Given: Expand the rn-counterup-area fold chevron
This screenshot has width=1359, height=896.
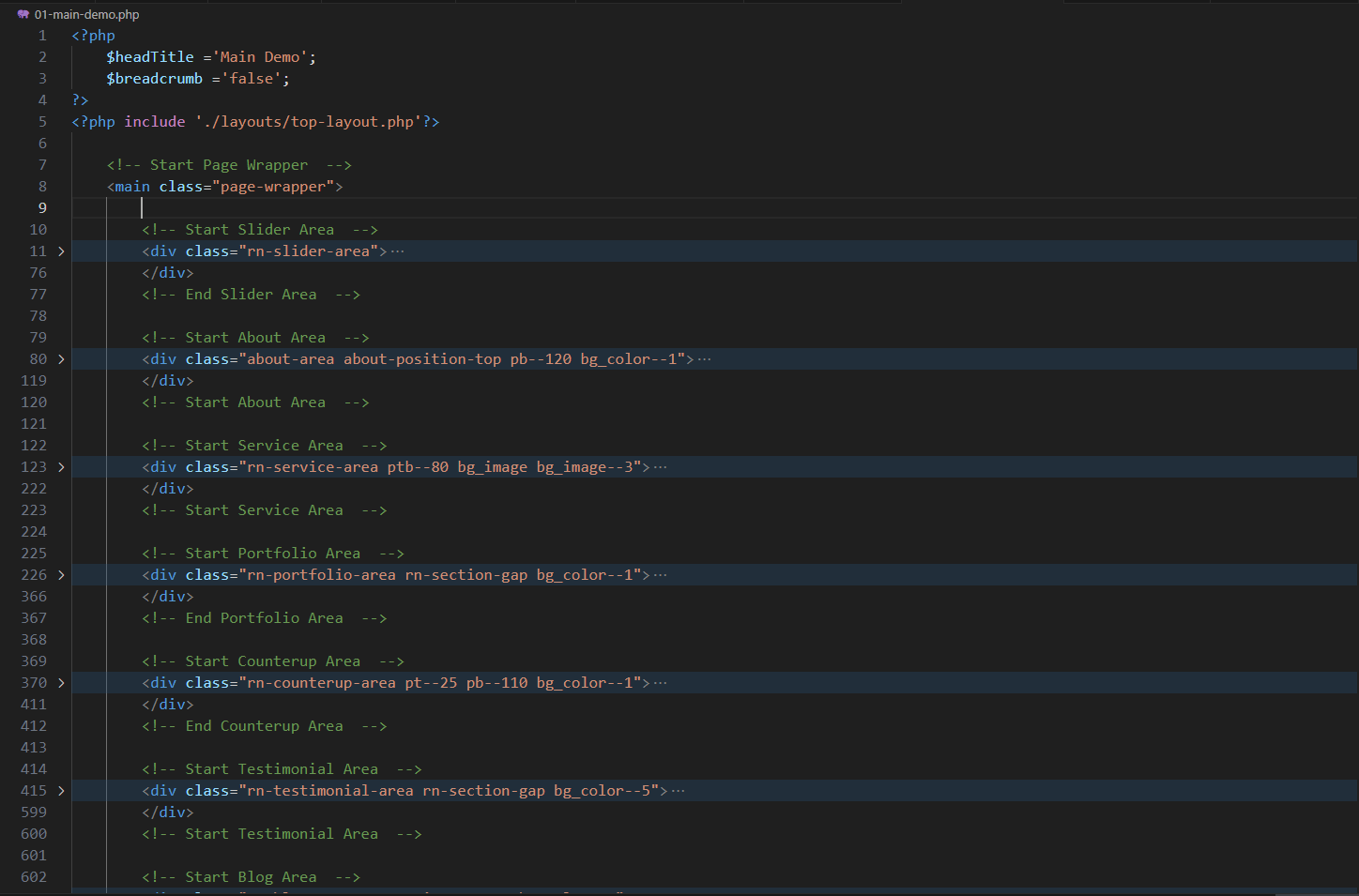Looking at the screenshot, I should click(x=62, y=683).
